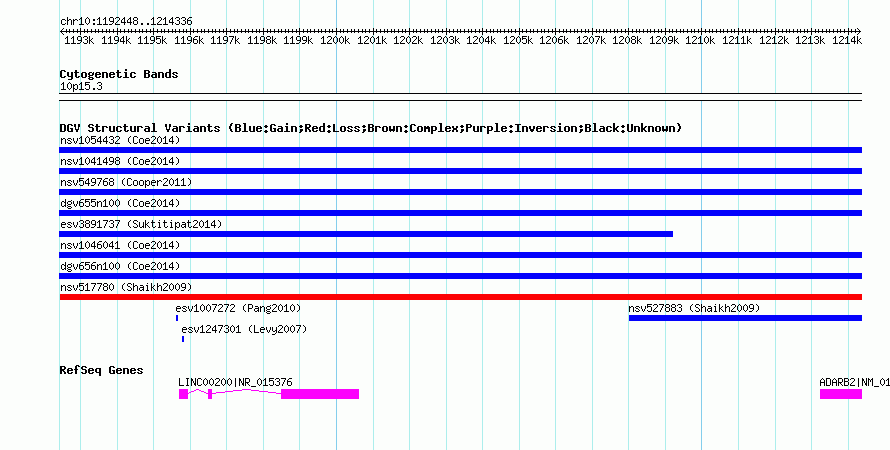Click the ADARB2 gene label
Viewport: 890px width, 450px height.
[854, 382]
